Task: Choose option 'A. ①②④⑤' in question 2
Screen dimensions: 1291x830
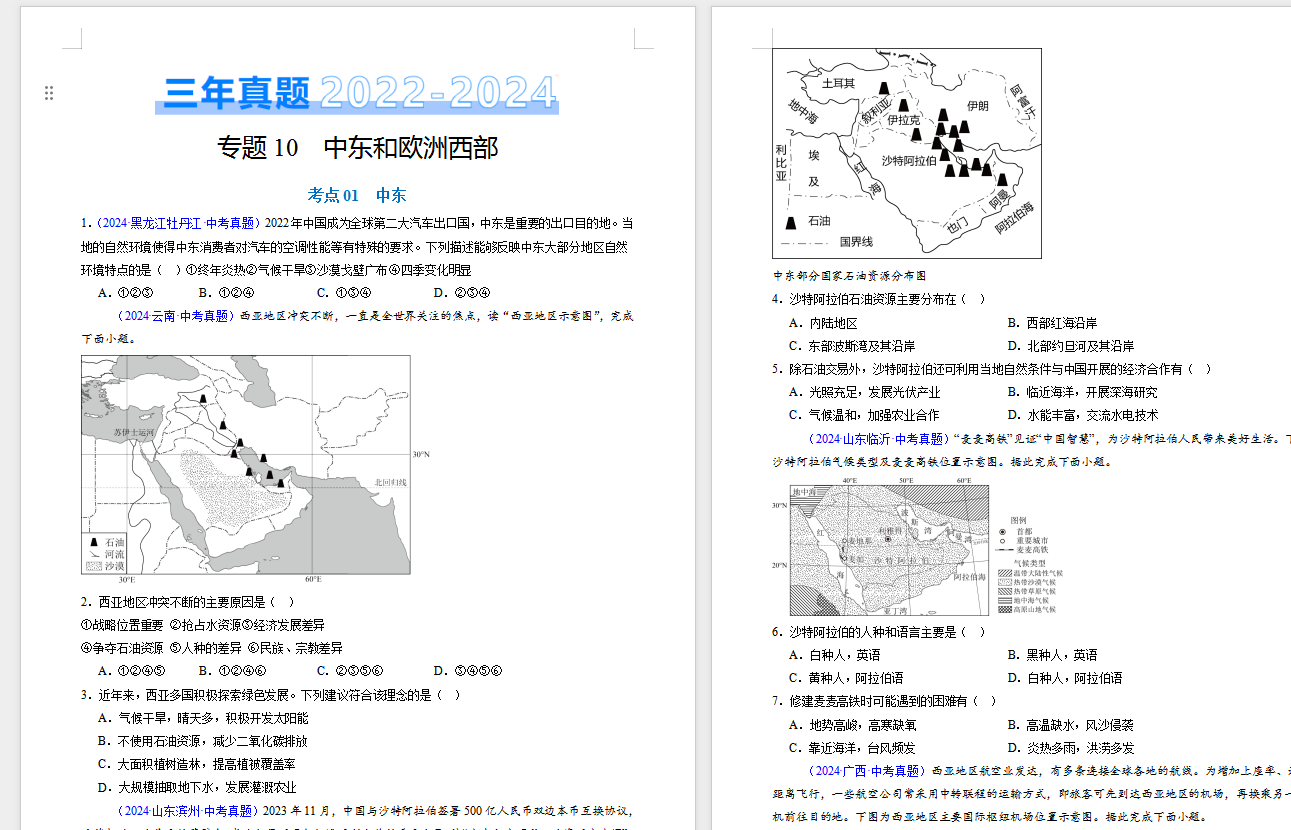Action: click(131, 671)
